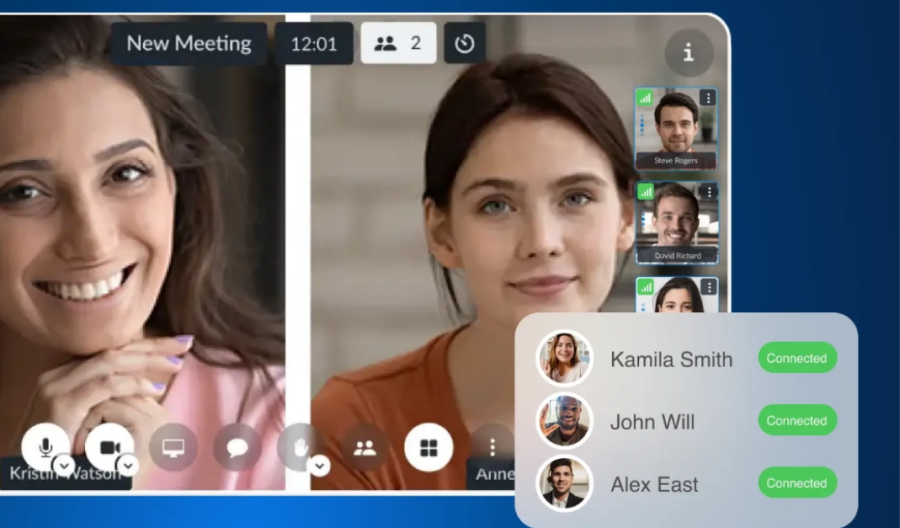
Task: Open David Richard thumbnail options menu
Action: [x=709, y=192]
